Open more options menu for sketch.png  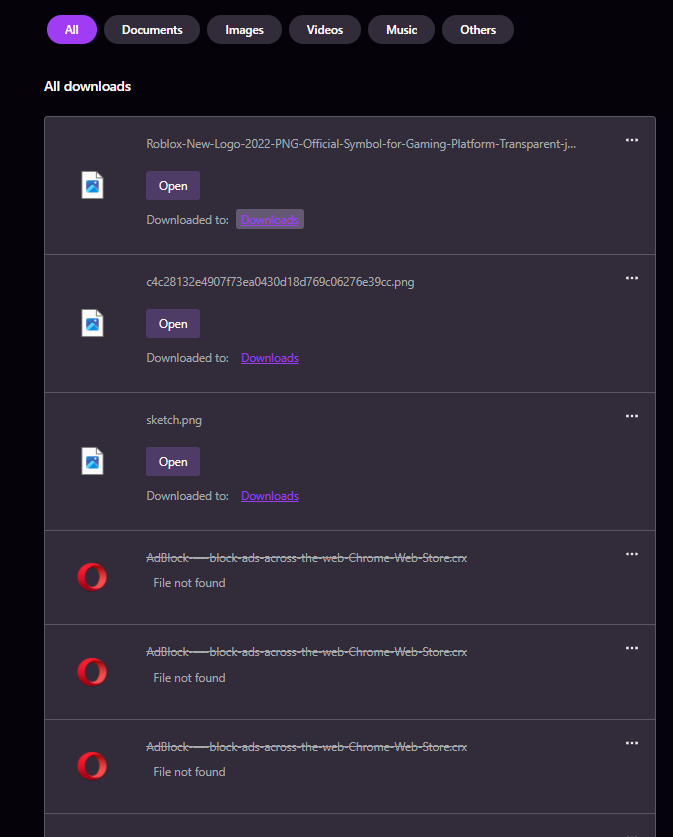[632, 416]
